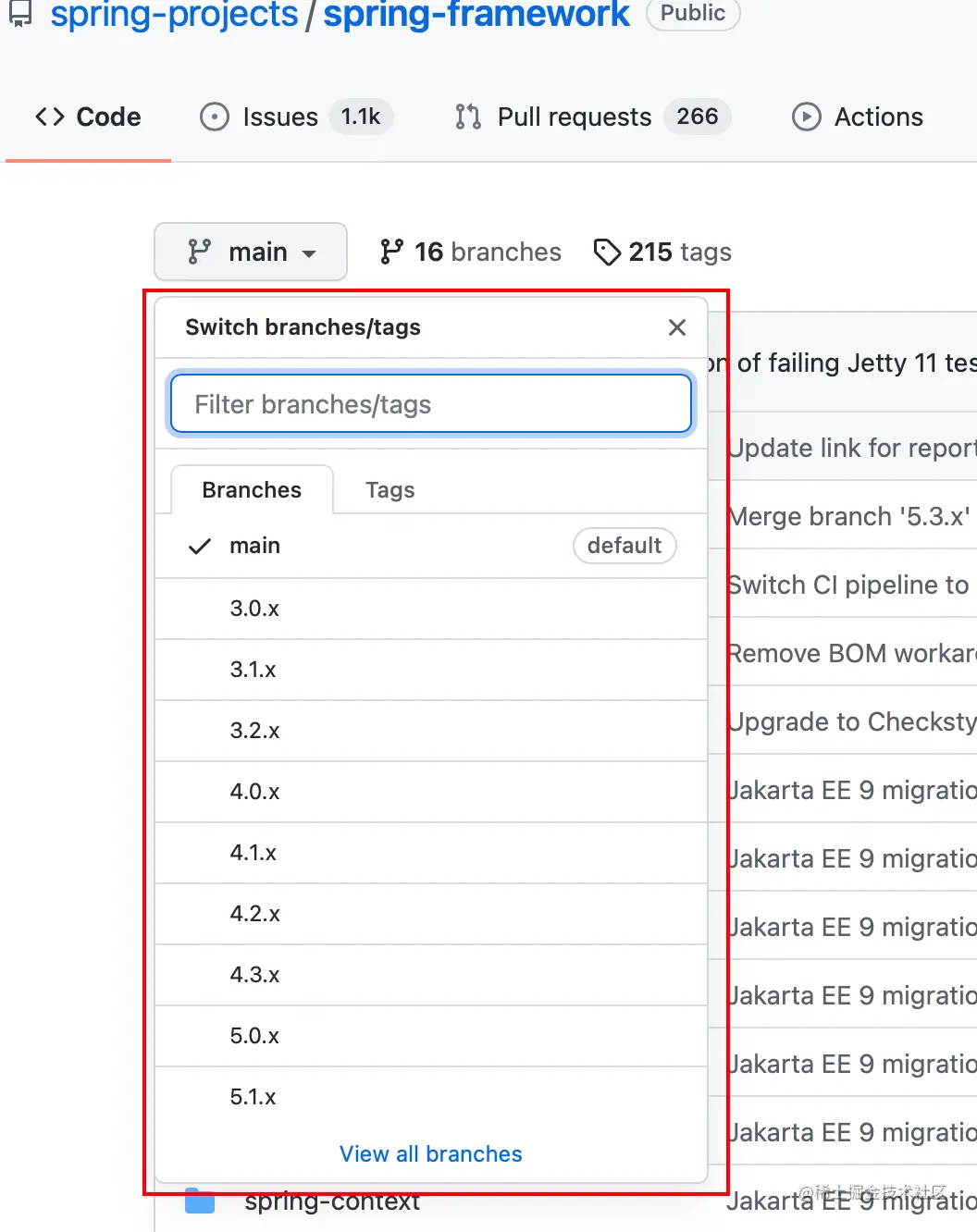The width and height of the screenshot is (977, 1232).
Task: Click the Code brackets icon
Action: [x=50, y=117]
